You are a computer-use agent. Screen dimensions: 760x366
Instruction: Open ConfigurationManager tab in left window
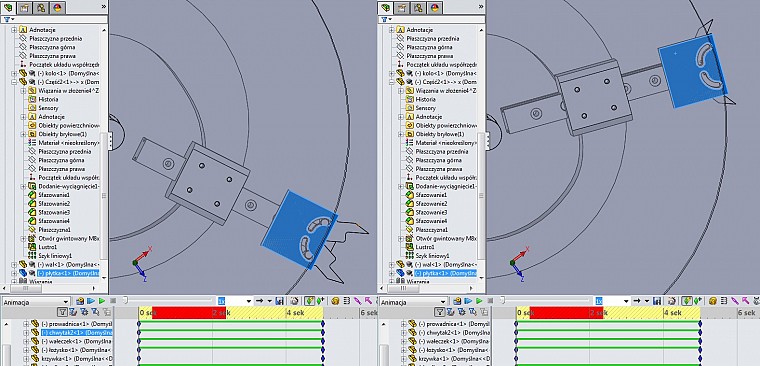coord(42,7)
